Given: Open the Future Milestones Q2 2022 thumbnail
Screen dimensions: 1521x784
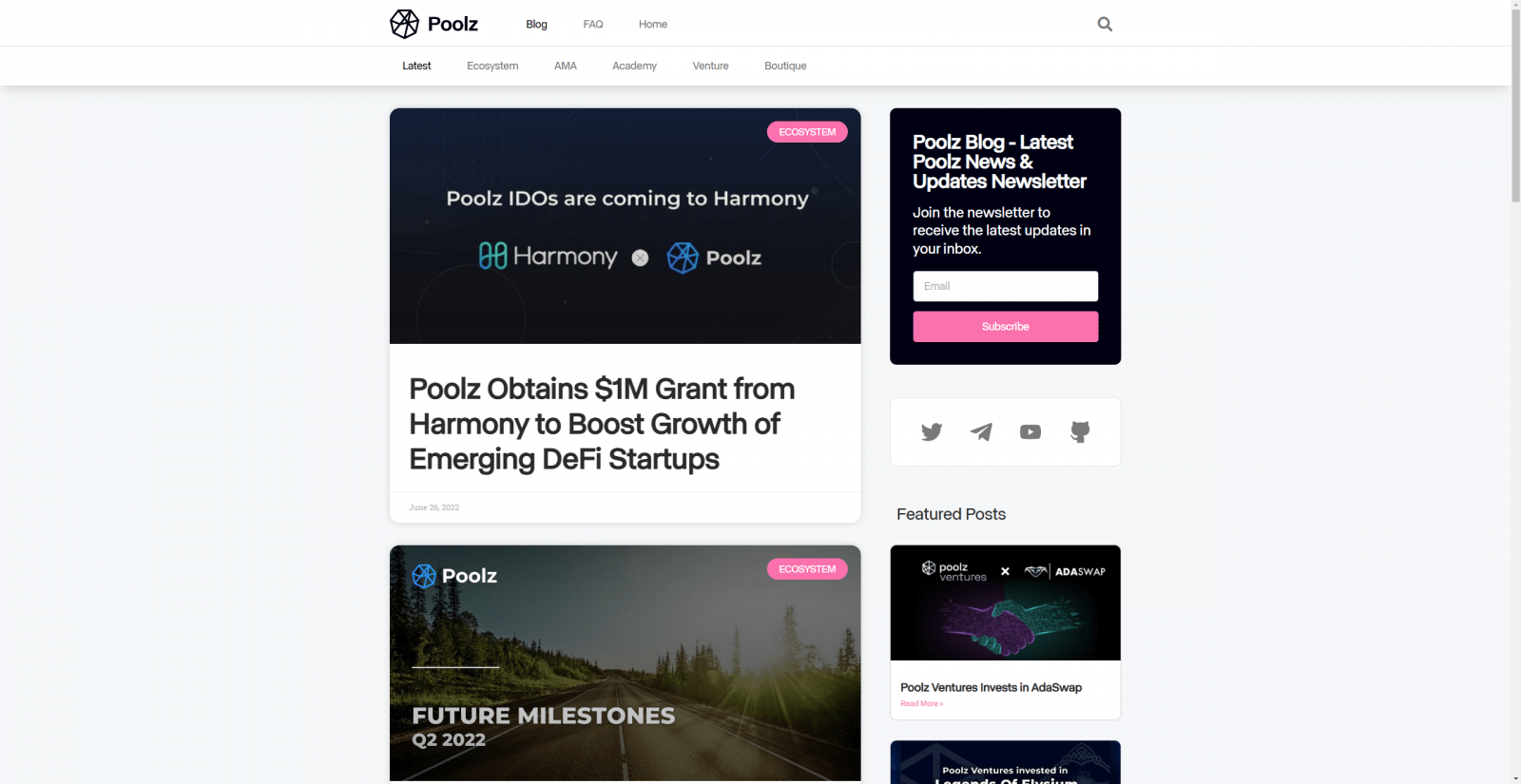Looking at the screenshot, I should coord(626,663).
